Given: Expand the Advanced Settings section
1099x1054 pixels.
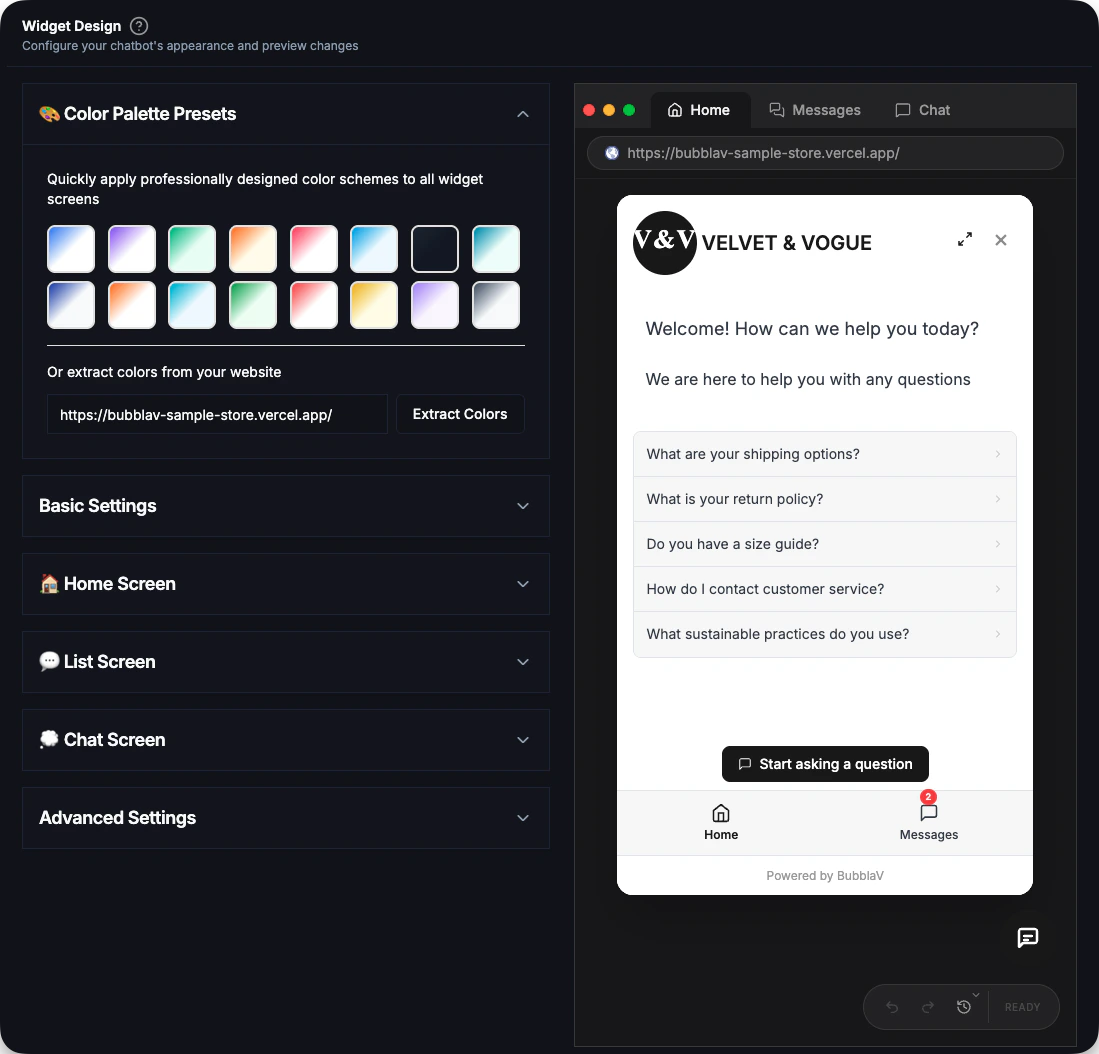Looking at the screenshot, I should pos(286,818).
